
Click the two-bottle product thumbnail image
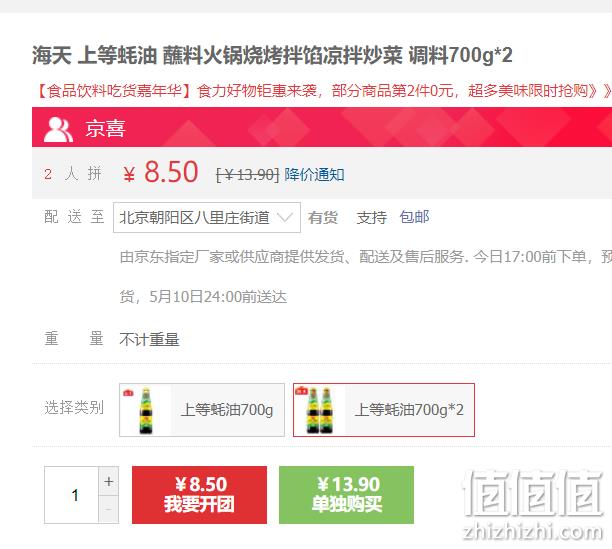320,410
